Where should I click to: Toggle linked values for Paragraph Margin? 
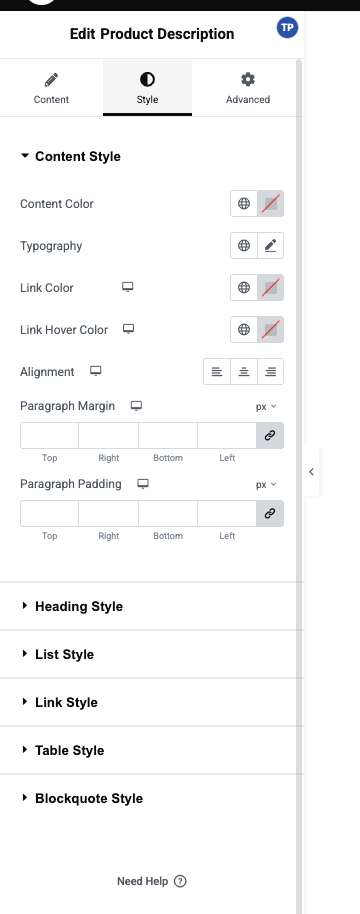click(x=270, y=435)
